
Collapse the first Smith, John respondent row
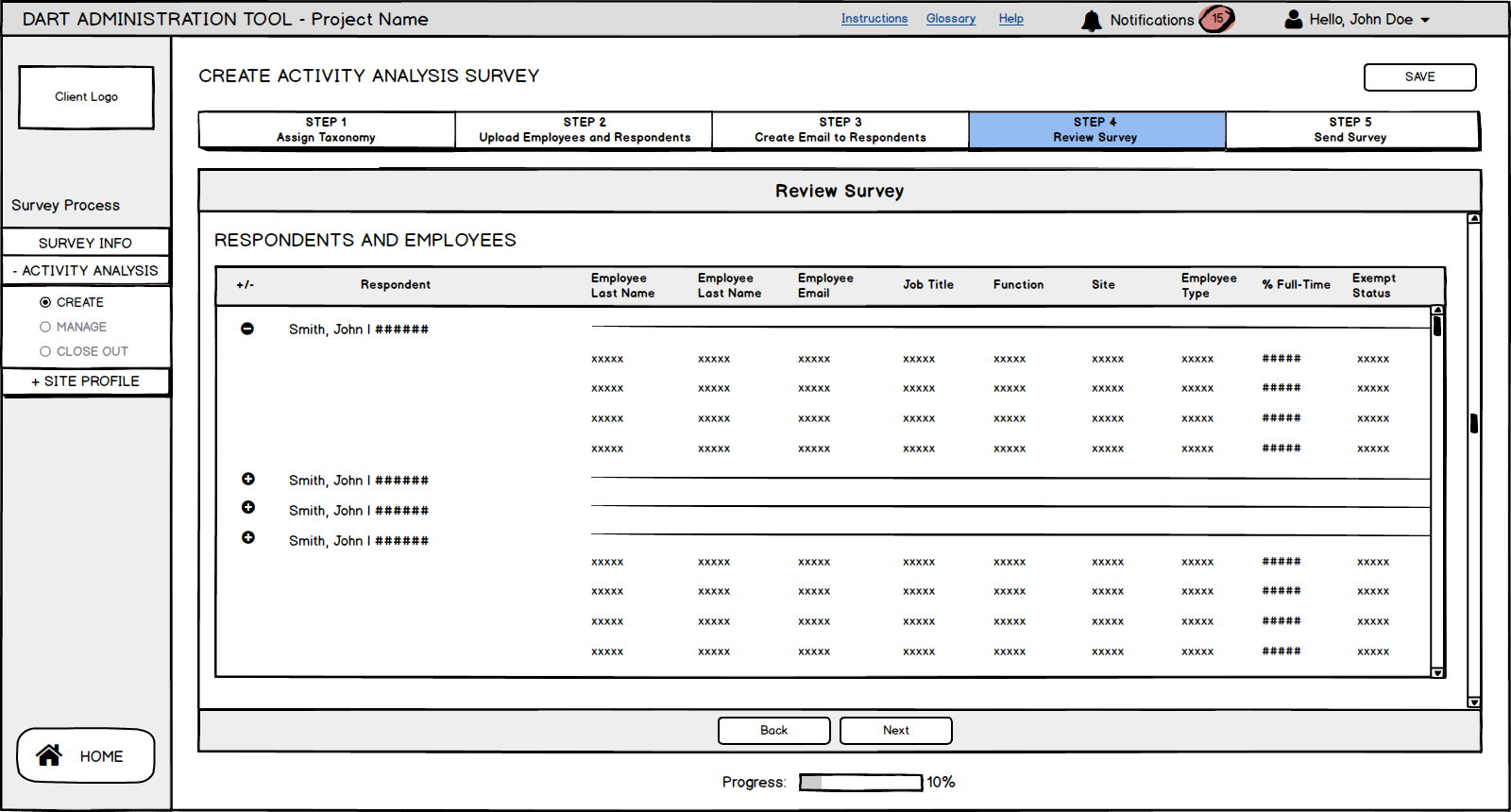click(x=247, y=329)
